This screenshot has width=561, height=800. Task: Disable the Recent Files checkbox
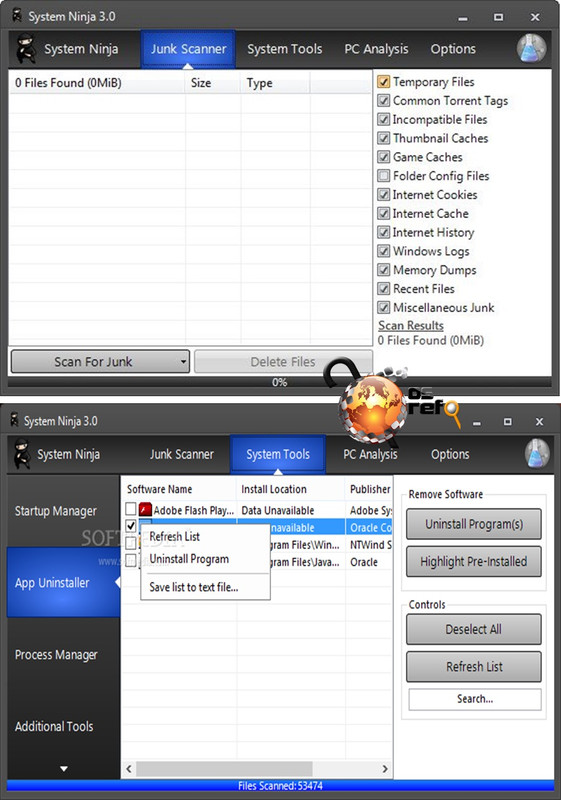(384, 289)
